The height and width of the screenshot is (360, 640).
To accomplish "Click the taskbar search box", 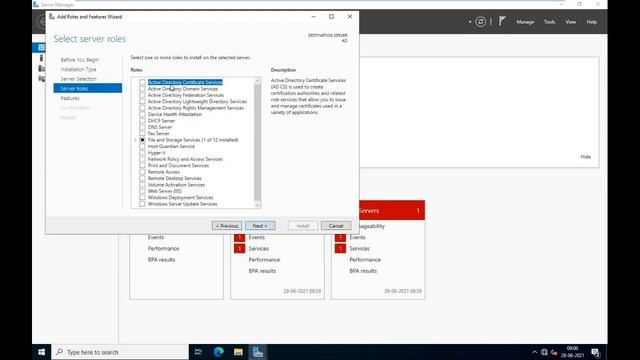I will [x=120, y=352].
